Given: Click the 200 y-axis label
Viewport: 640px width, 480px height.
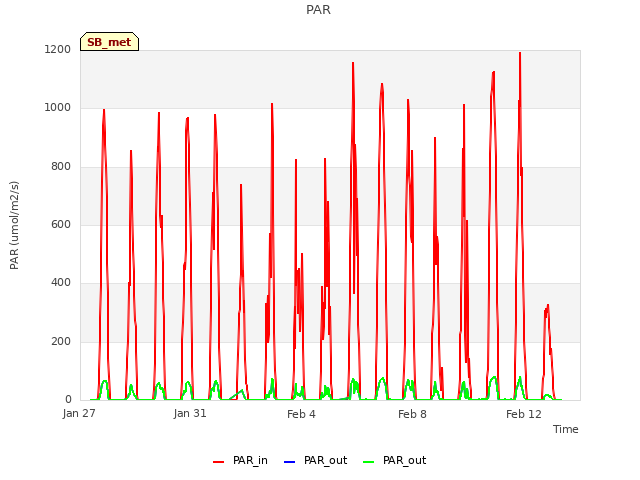Looking at the screenshot, I should pyautogui.click(x=61, y=341).
